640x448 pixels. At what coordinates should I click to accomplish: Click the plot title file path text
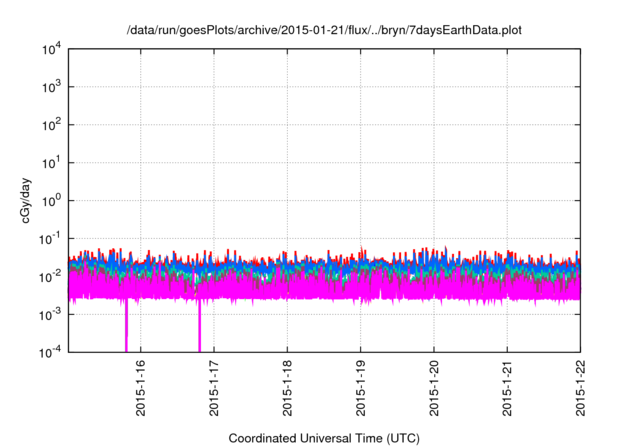(324, 30)
